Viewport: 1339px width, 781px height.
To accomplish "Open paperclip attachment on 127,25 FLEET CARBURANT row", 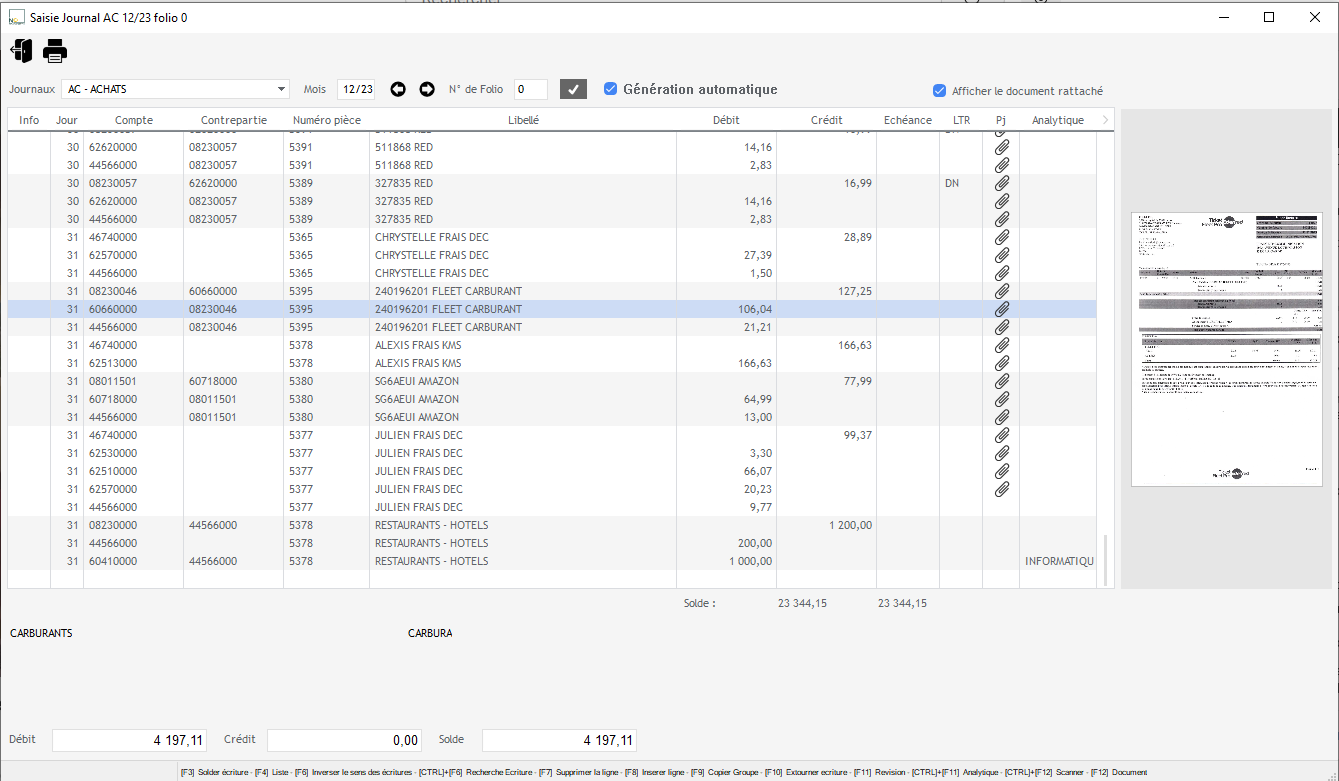I will 1002,291.
